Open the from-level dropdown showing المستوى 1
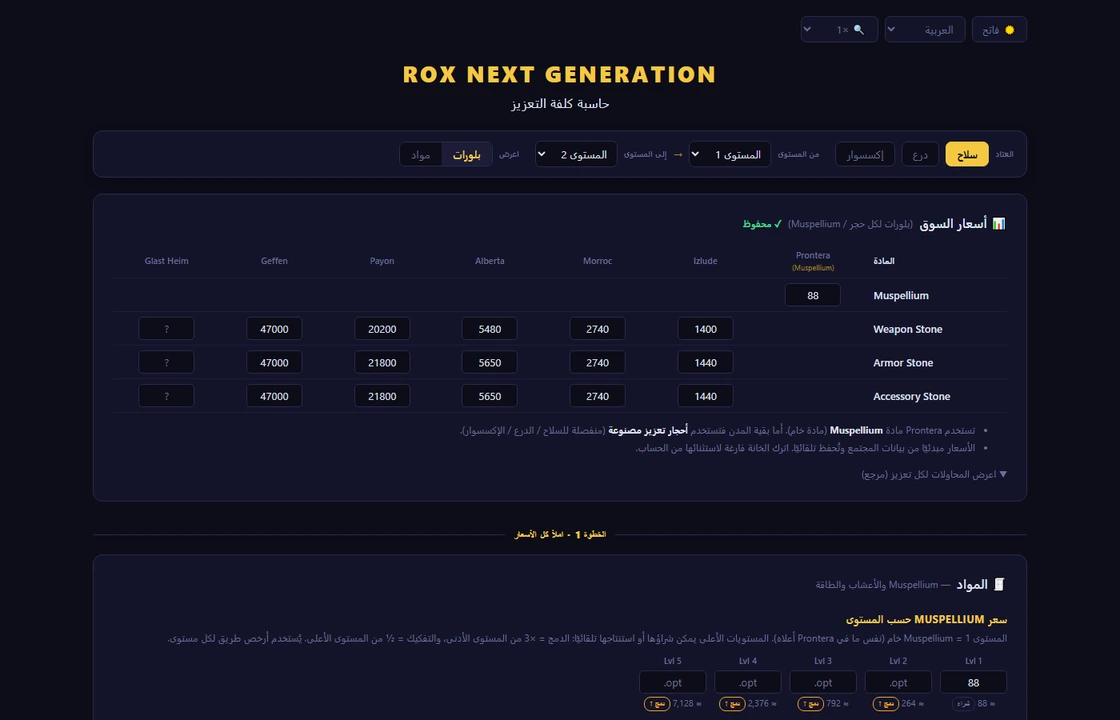This screenshot has width=1120, height=720. (x=729, y=154)
